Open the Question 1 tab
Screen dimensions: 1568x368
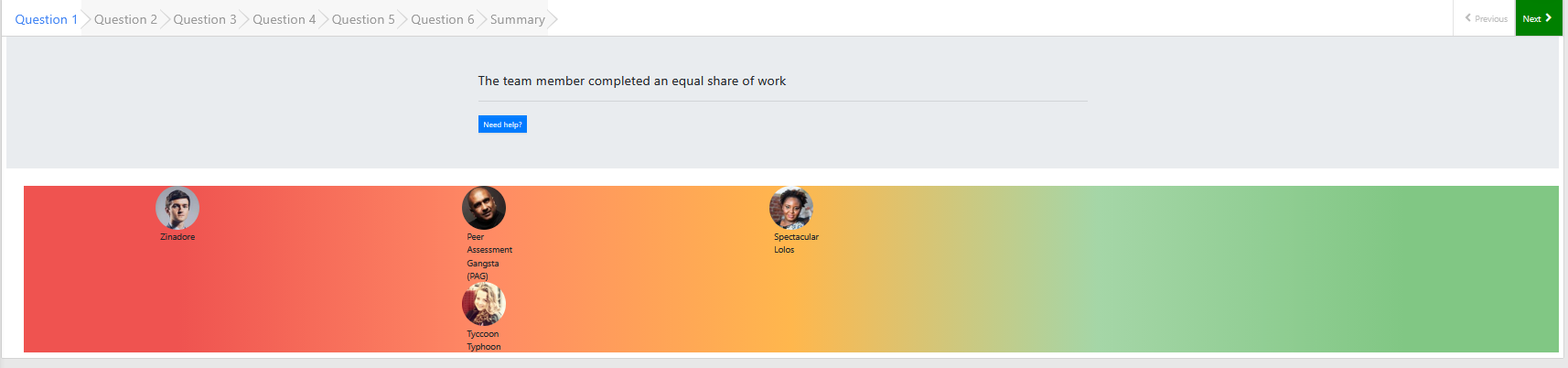coord(46,19)
